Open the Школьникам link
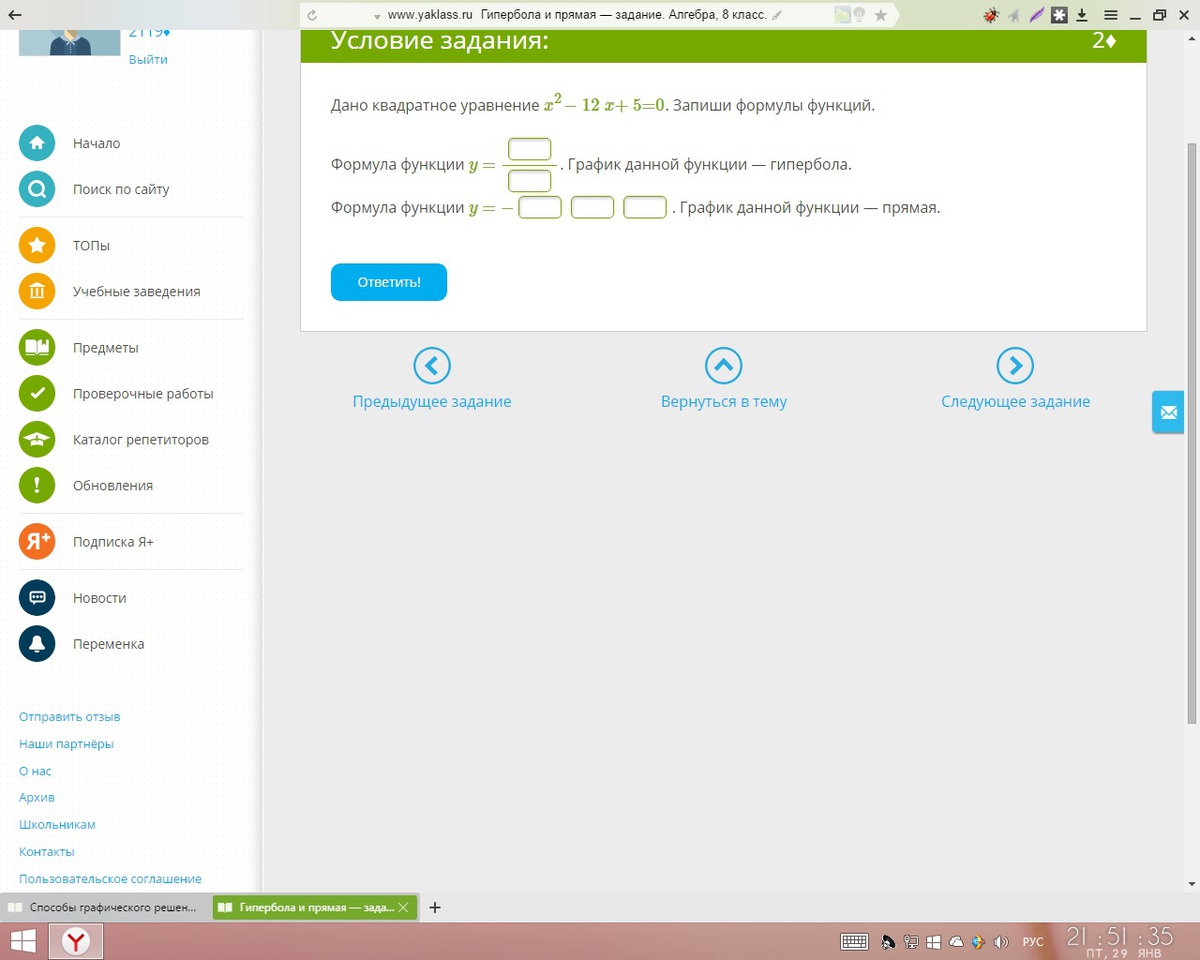Screen dimensions: 1200x960 click(57, 825)
